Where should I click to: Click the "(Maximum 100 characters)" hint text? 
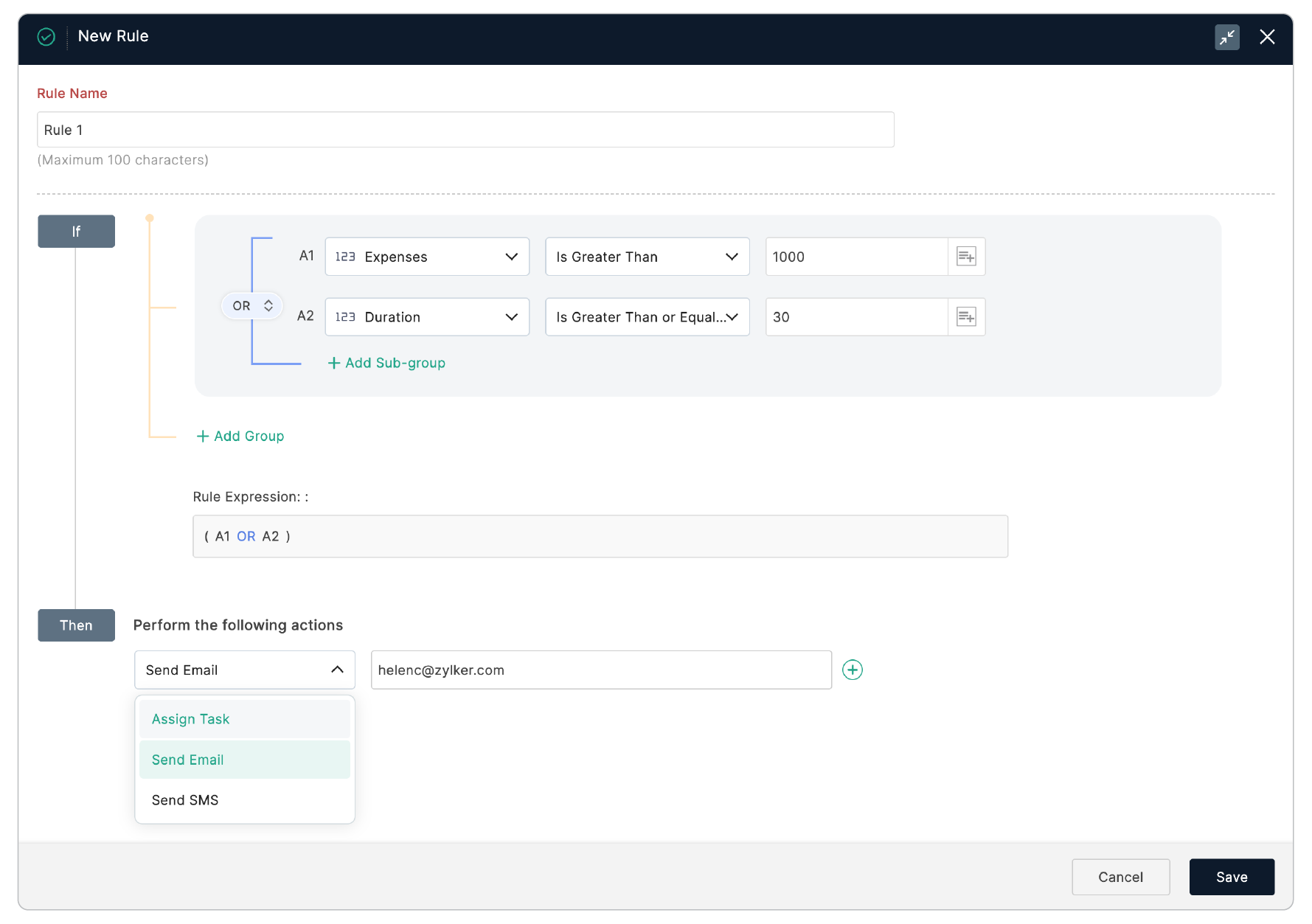point(123,160)
